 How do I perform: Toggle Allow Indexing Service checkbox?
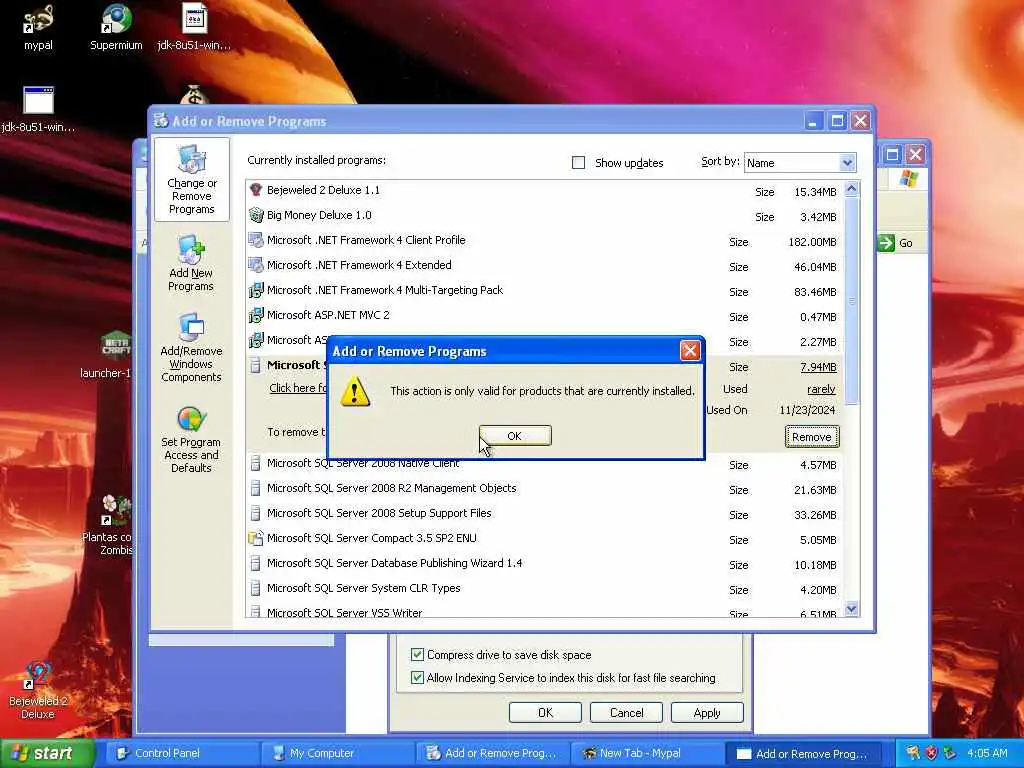coord(417,678)
